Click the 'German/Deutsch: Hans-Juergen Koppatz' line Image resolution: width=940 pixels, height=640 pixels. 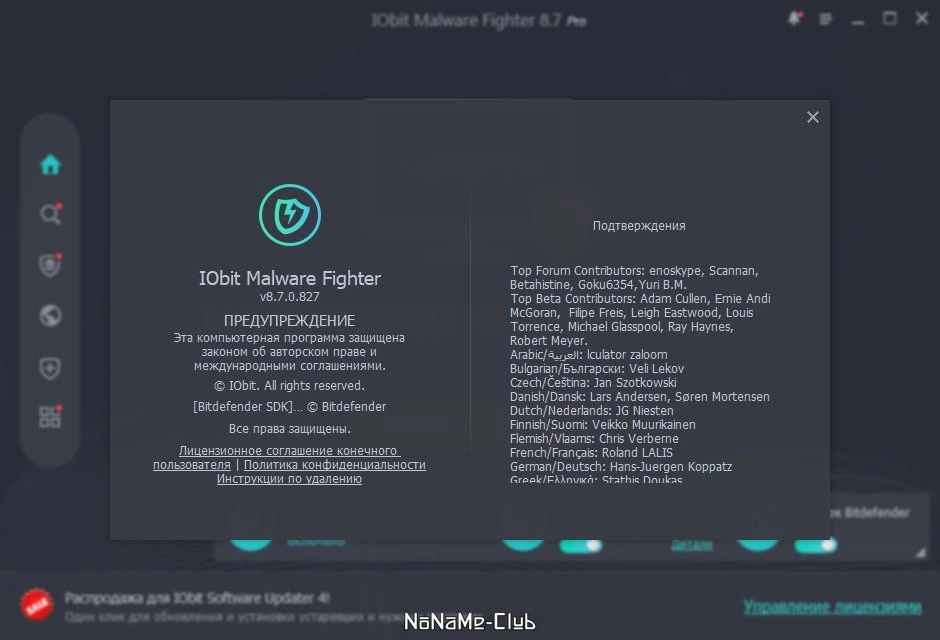point(620,466)
